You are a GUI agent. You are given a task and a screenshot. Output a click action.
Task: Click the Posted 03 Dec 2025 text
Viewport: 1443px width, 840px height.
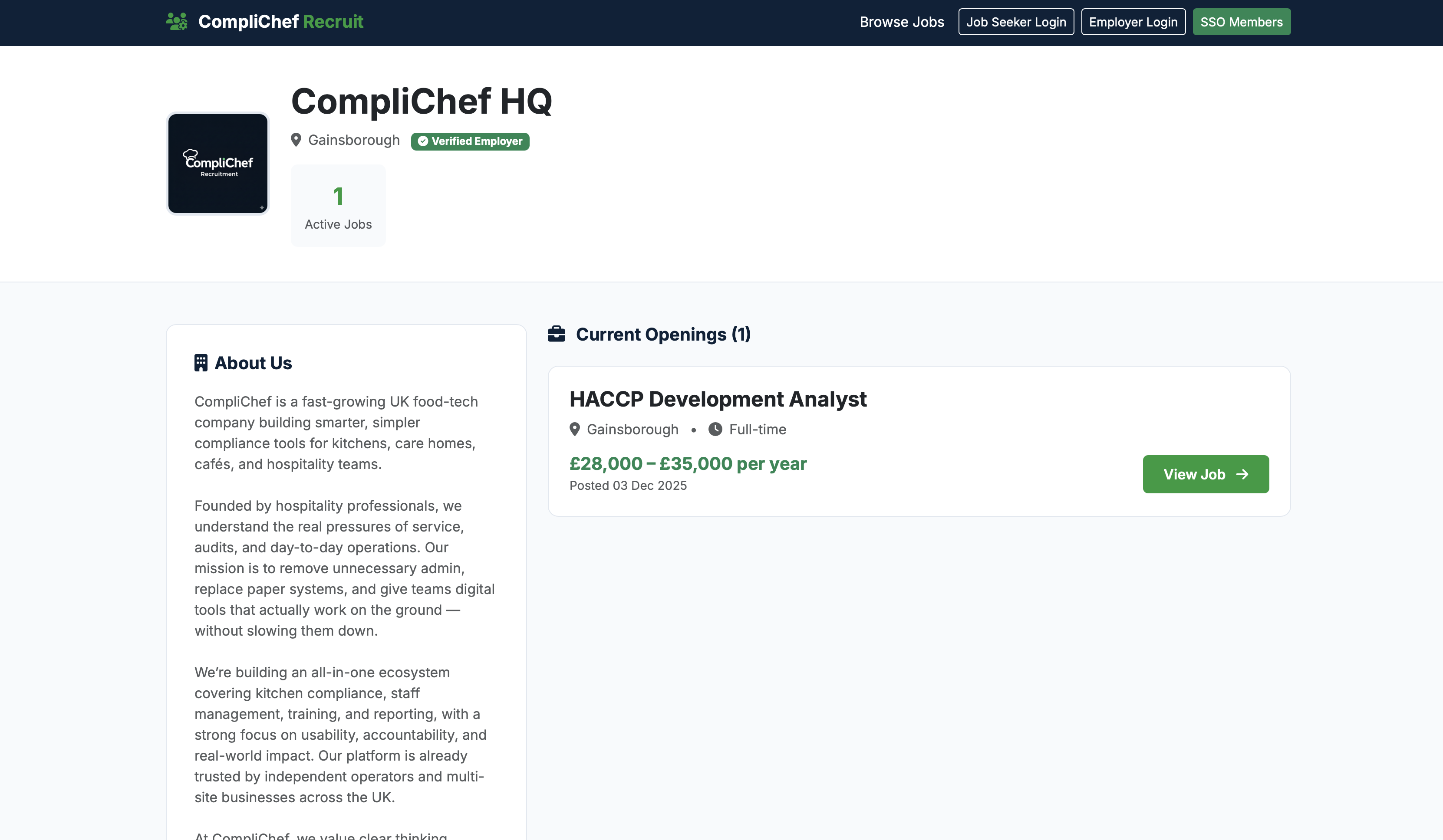point(628,485)
